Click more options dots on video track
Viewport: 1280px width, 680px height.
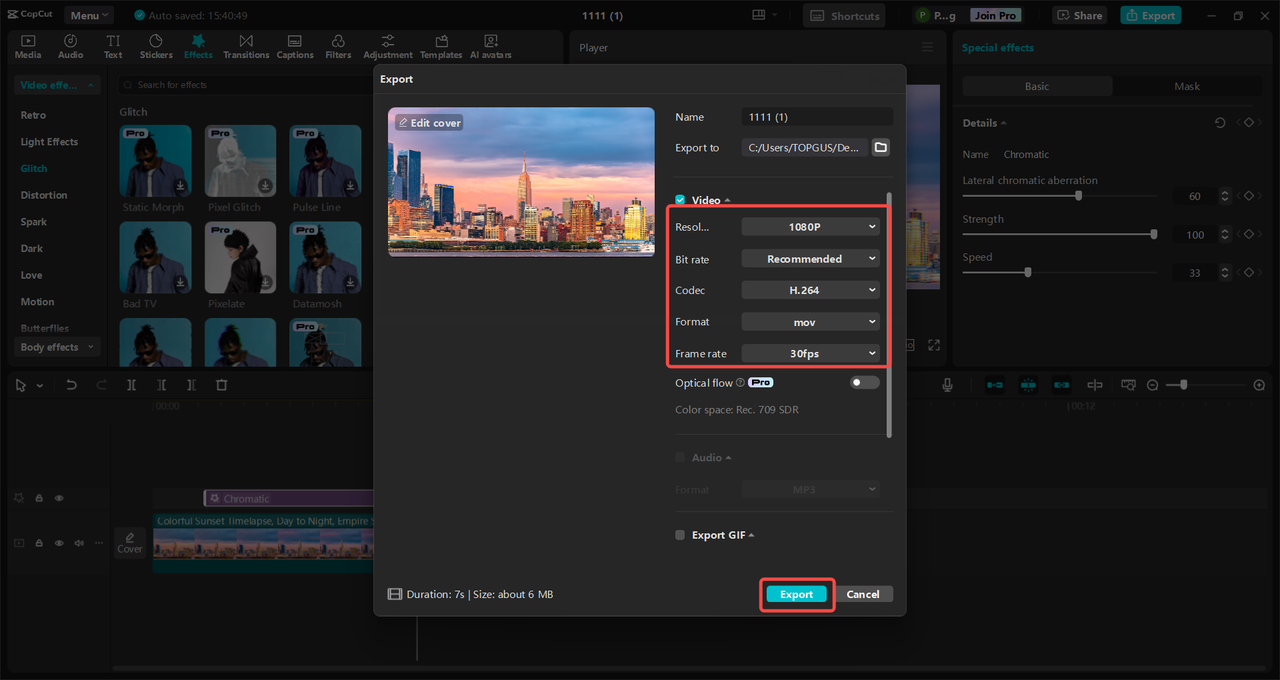pos(98,543)
